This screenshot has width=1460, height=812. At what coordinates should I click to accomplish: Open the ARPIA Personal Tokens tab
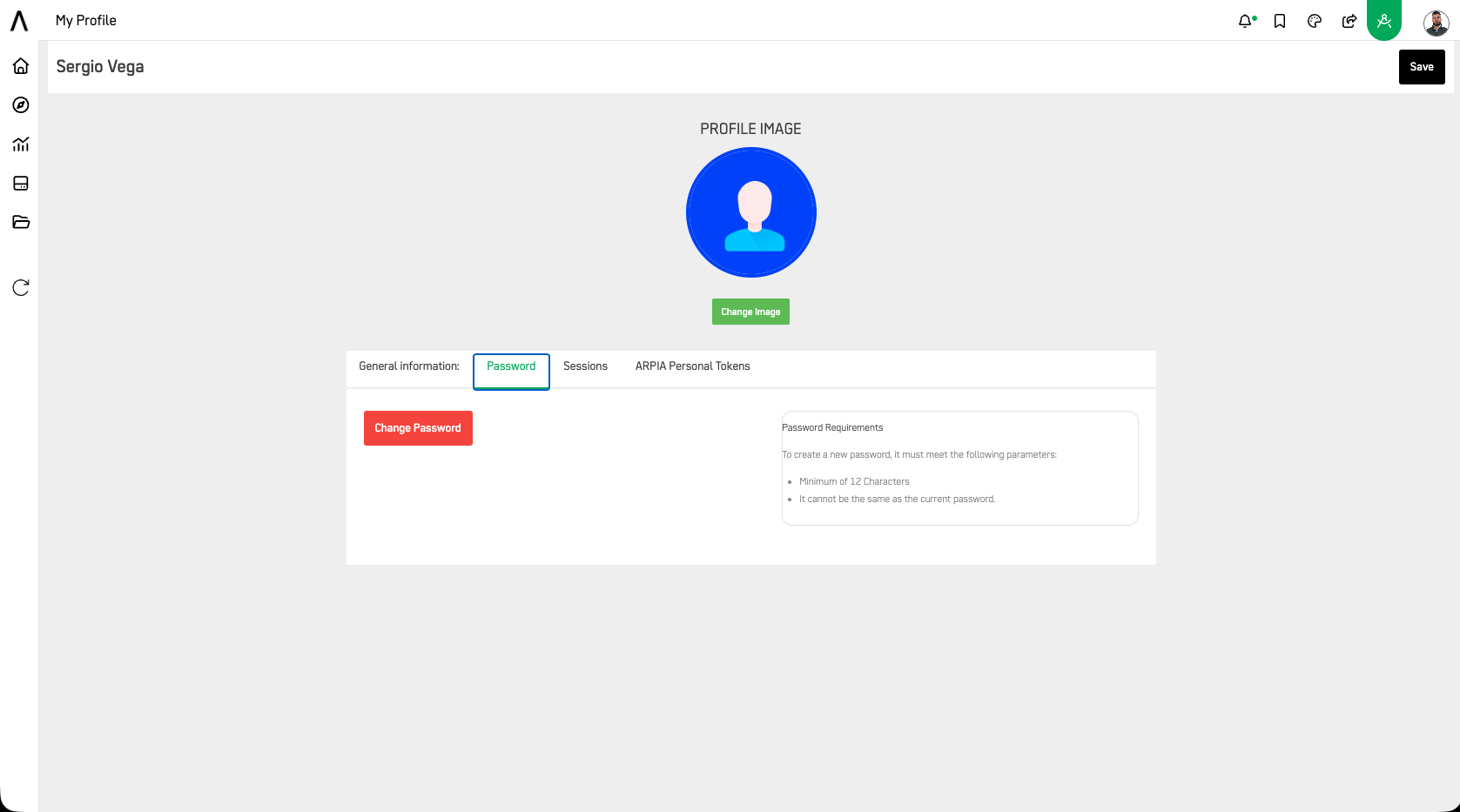click(693, 366)
